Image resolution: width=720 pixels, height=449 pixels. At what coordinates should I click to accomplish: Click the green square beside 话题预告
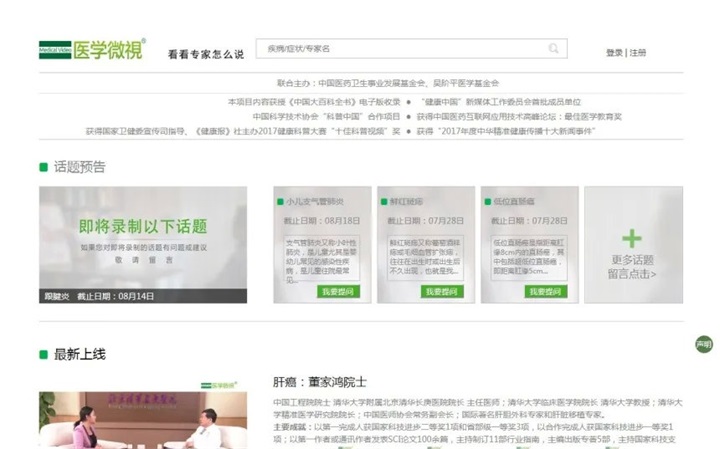43,167
